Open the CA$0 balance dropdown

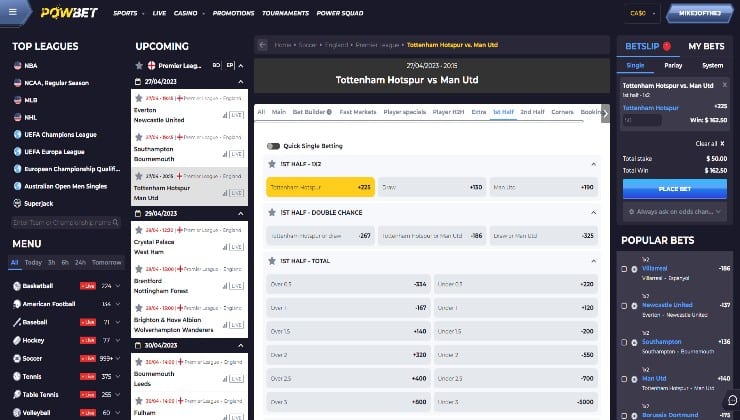pyautogui.click(x=642, y=13)
